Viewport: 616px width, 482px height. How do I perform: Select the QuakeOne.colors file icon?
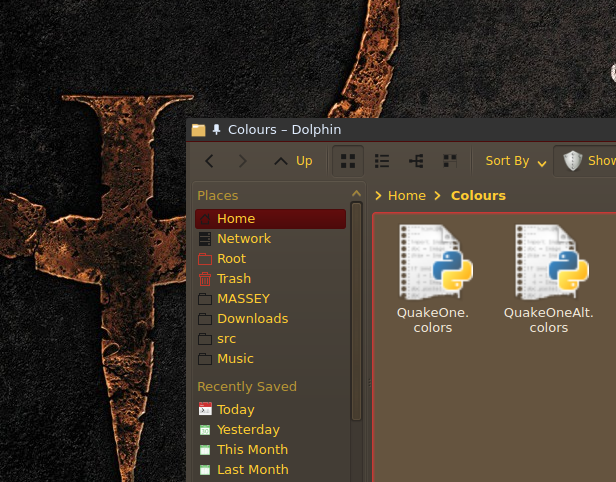(x=435, y=262)
